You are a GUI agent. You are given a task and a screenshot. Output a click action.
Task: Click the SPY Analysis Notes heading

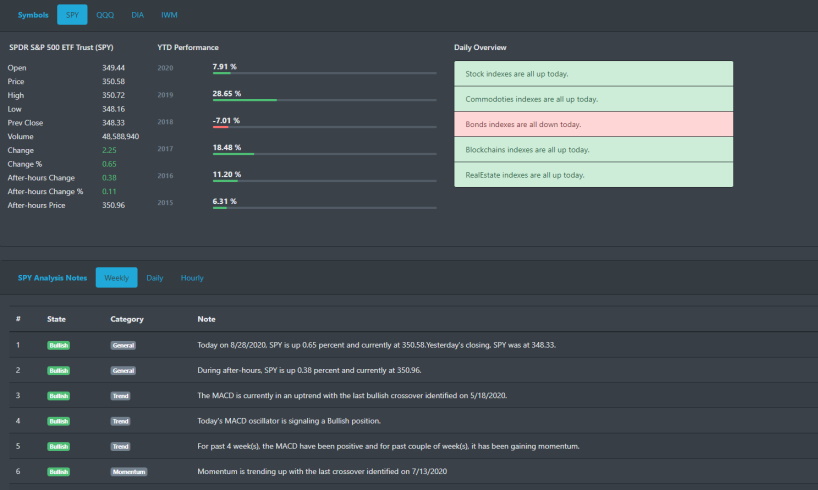pyautogui.click(x=52, y=278)
